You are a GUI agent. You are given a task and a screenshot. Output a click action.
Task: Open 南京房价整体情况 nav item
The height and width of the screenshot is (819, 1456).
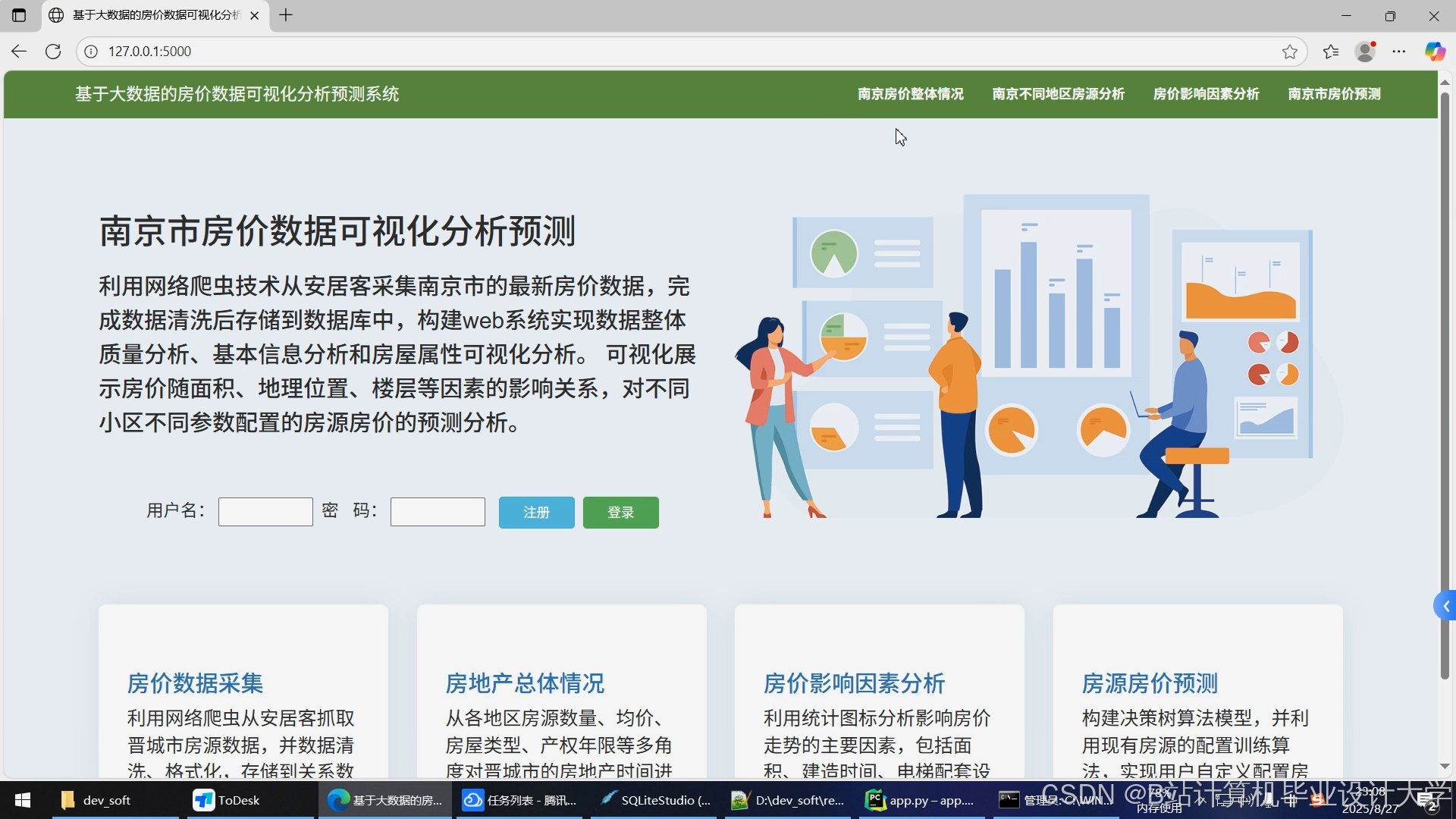[910, 94]
